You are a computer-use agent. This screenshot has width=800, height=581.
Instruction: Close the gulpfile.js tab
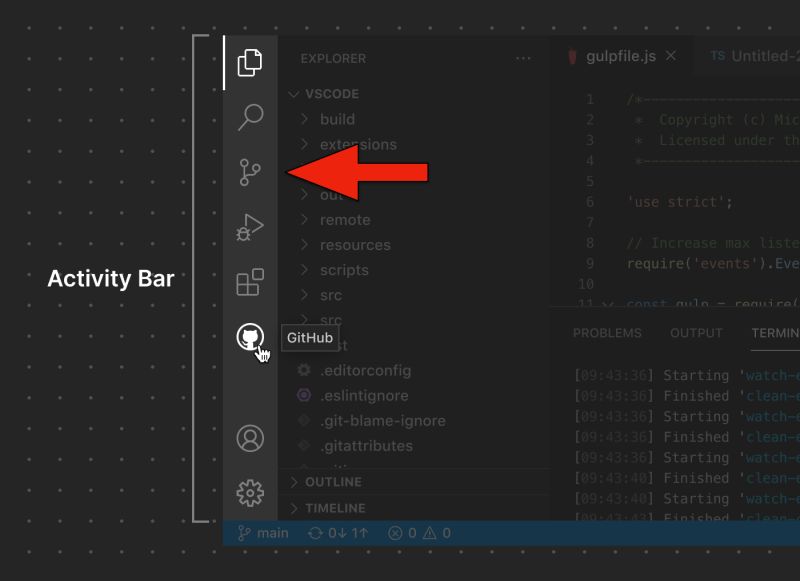671,56
